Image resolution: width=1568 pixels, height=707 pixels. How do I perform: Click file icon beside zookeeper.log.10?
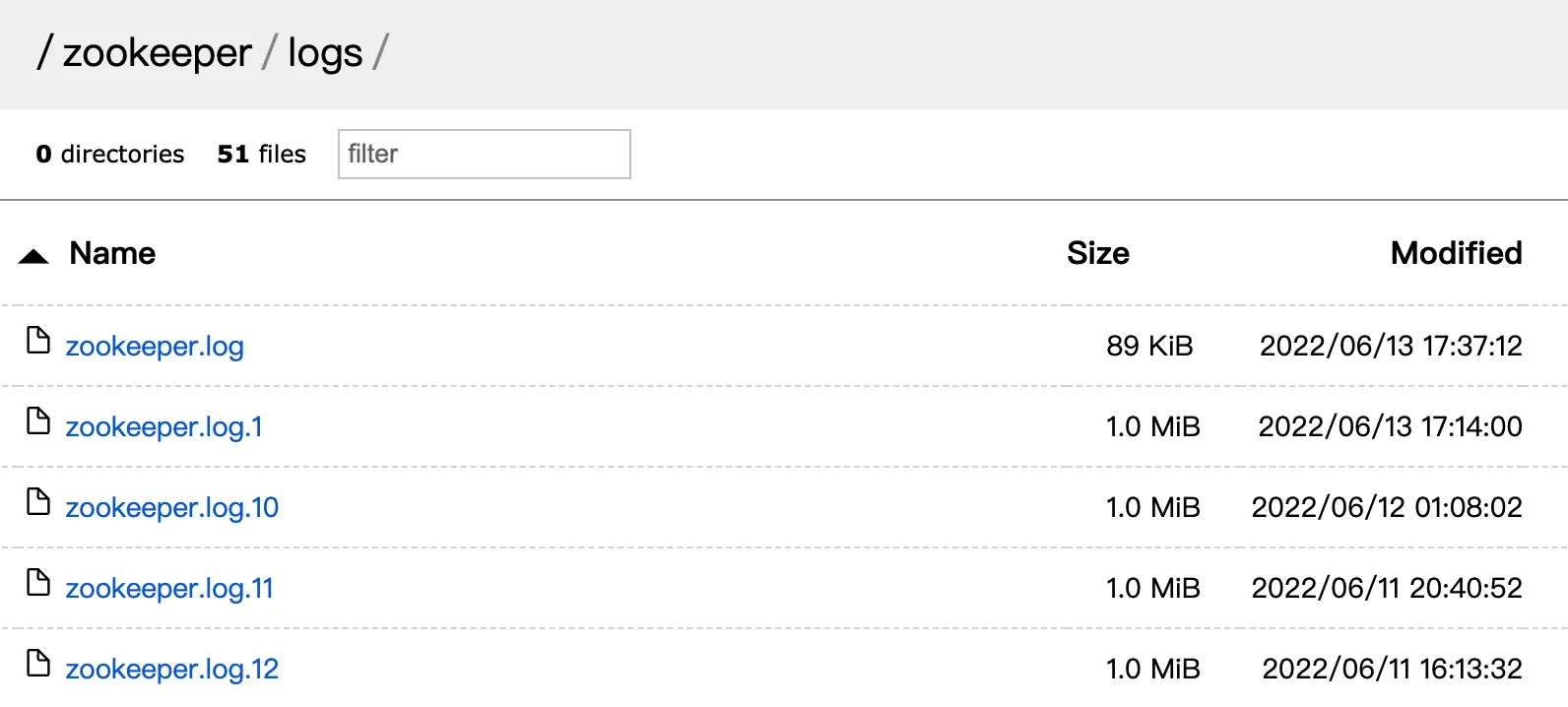(x=37, y=502)
